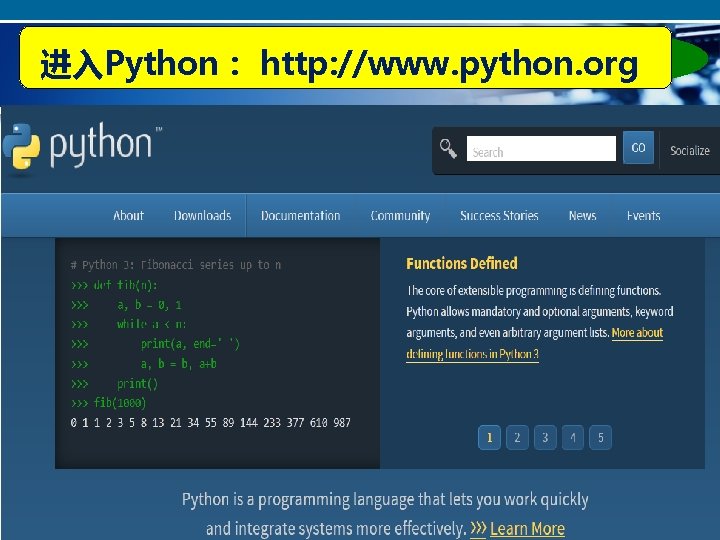Click the text 'Python is a programming language'
Viewport: 720px width, 540px height.
[x=298, y=500]
